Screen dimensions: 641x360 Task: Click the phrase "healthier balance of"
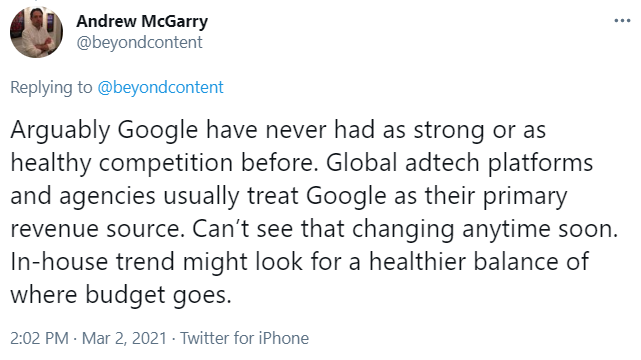coord(479,262)
